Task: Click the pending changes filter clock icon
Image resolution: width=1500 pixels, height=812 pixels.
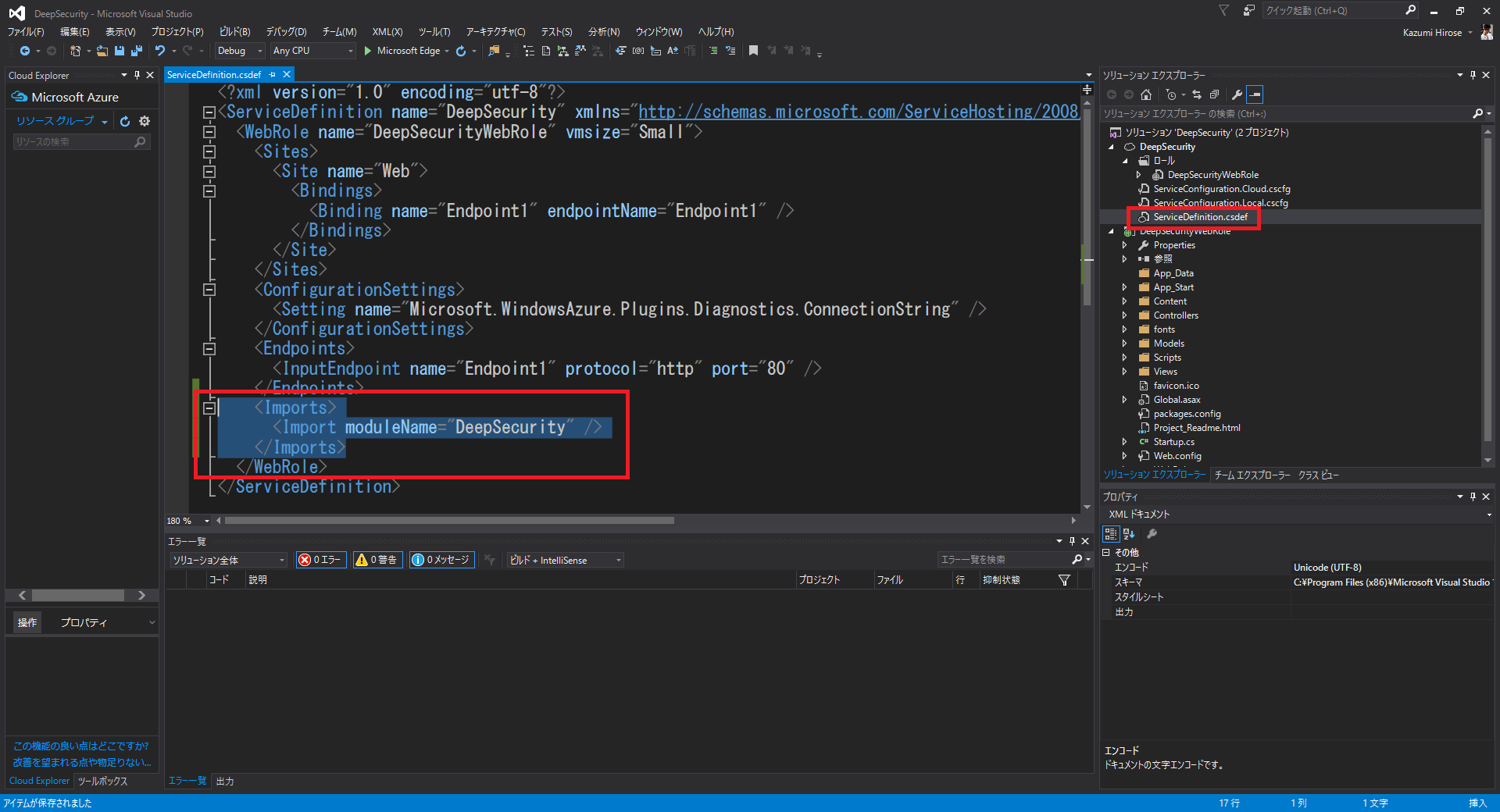Action: 1170,94
